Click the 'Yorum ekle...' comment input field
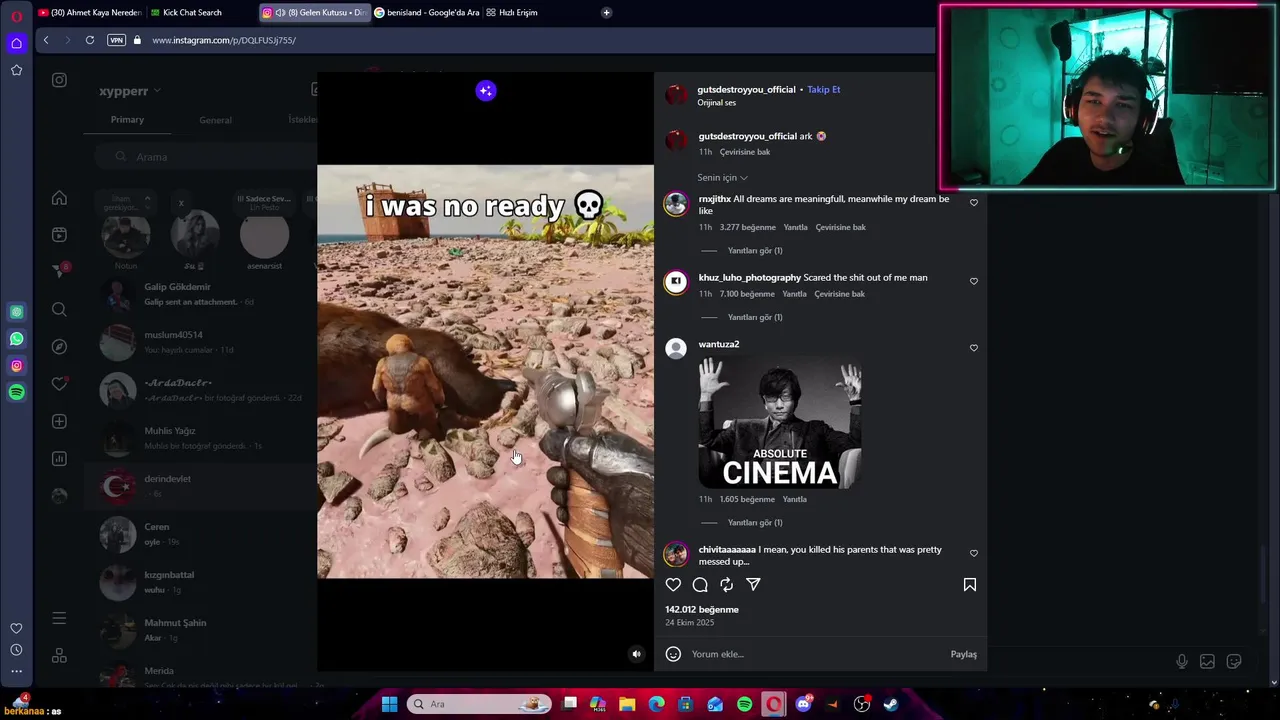1280x720 pixels. pos(815,654)
